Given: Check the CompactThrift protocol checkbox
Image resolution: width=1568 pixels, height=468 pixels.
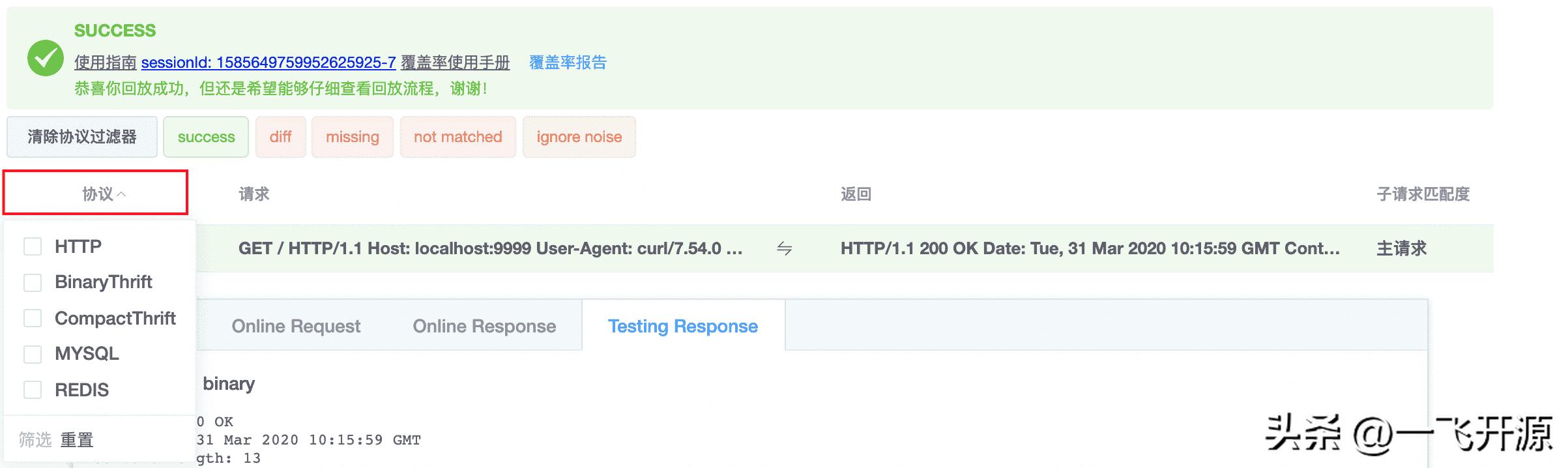Looking at the screenshot, I should [33, 318].
